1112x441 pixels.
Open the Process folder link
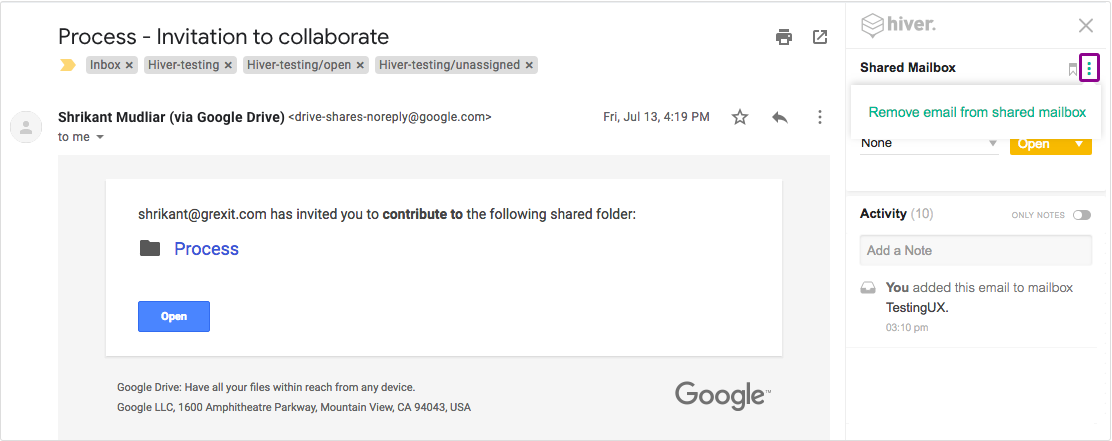click(206, 249)
